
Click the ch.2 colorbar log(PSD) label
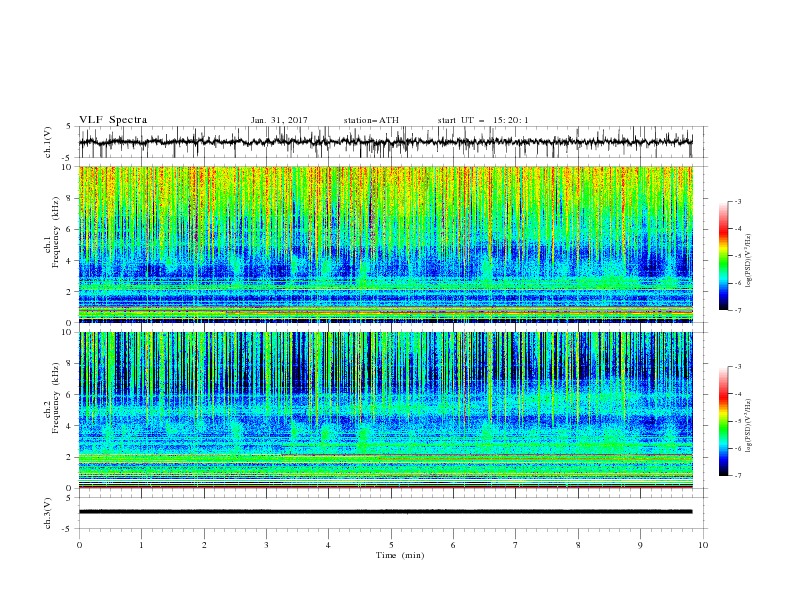click(x=749, y=425)
